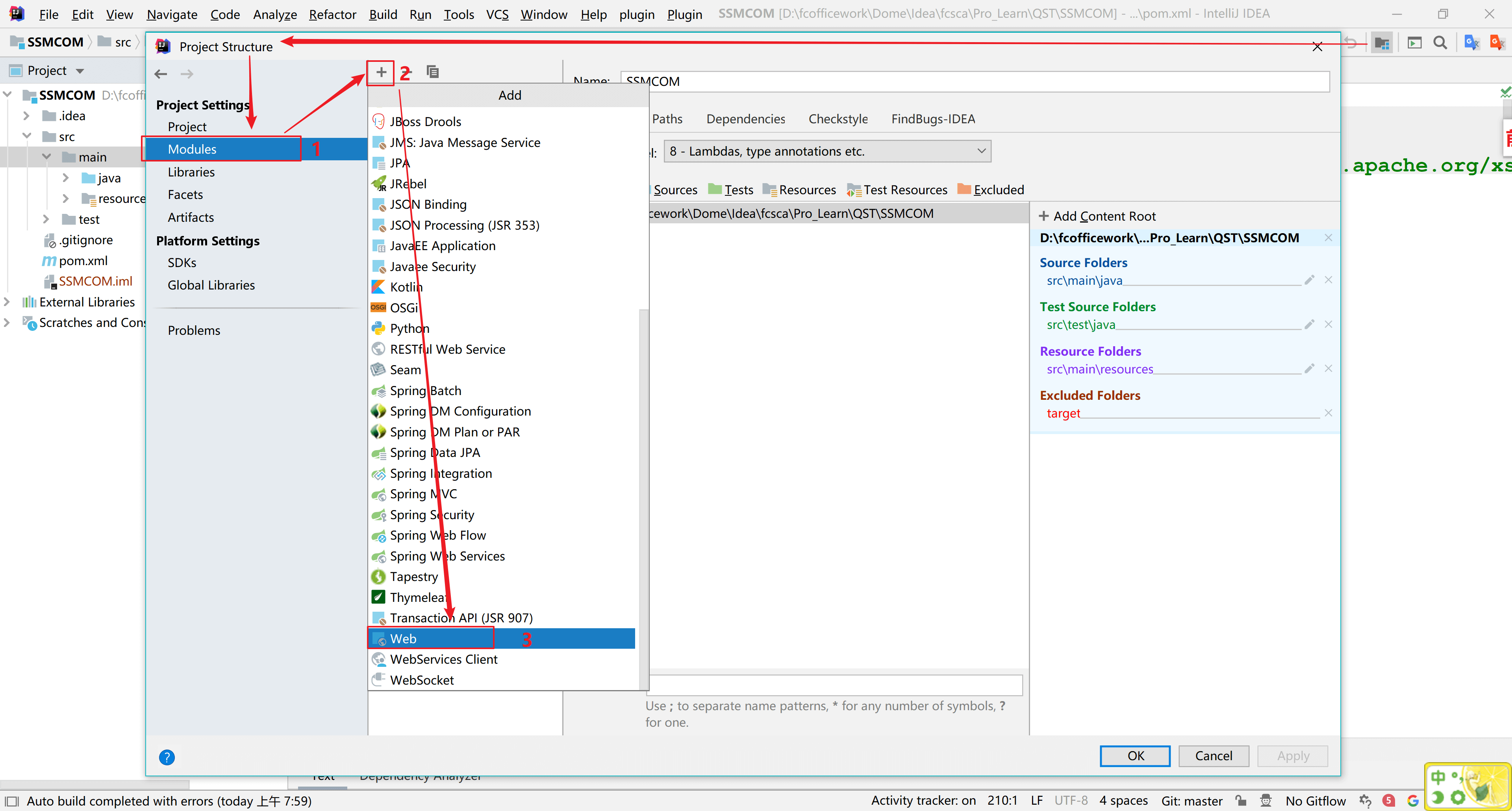Image resolution: width=1512 pixels, height=811 pixels.
Task: Click the Search Everywhere magnifier icon
Action: pyautogui.click(x=1440, y=42)
